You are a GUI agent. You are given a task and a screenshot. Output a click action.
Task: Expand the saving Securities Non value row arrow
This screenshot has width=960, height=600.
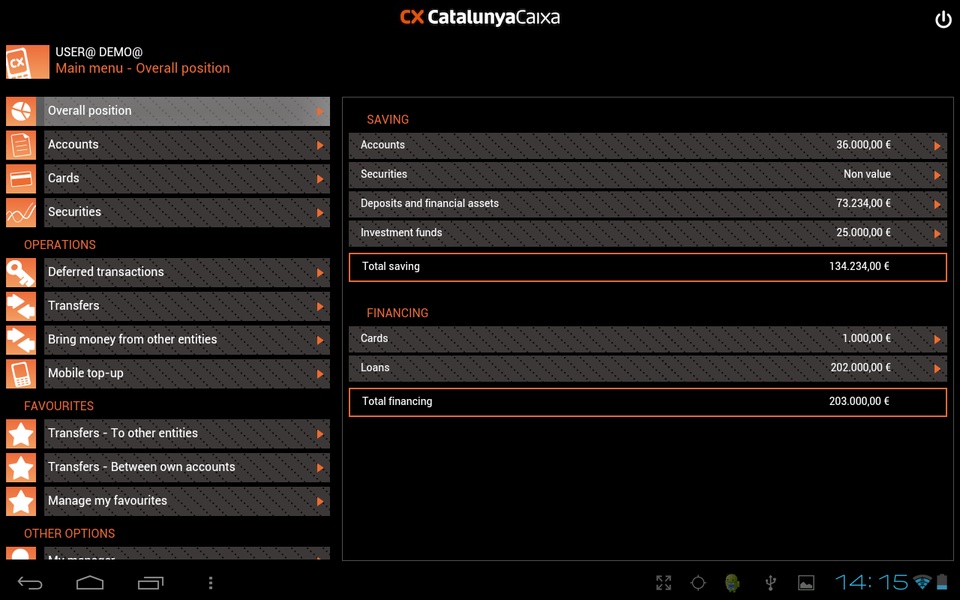click(x=937, y=175)
